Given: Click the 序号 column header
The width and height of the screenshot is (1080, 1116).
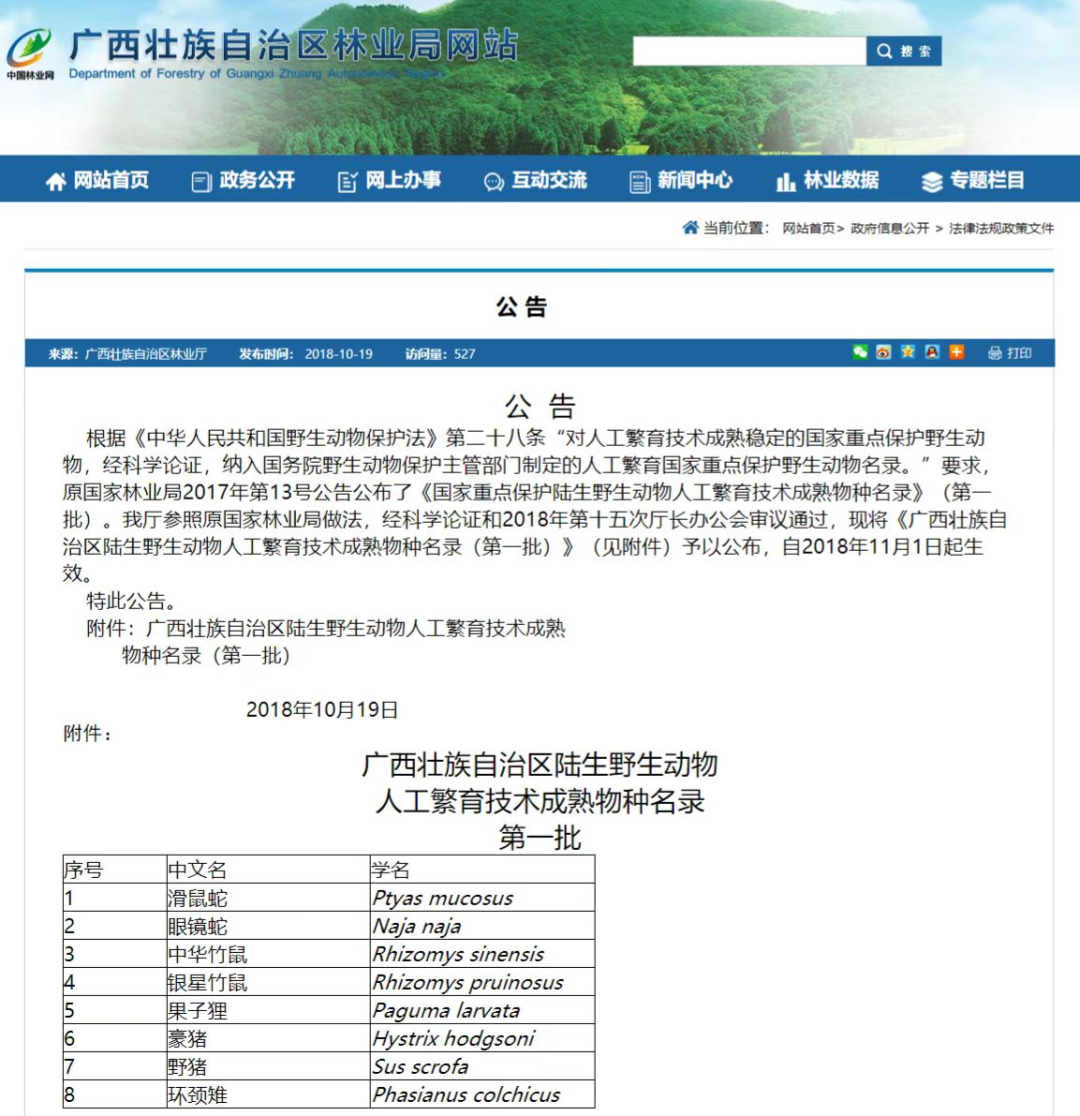Looking at the screenshot, I should point(115,870).
